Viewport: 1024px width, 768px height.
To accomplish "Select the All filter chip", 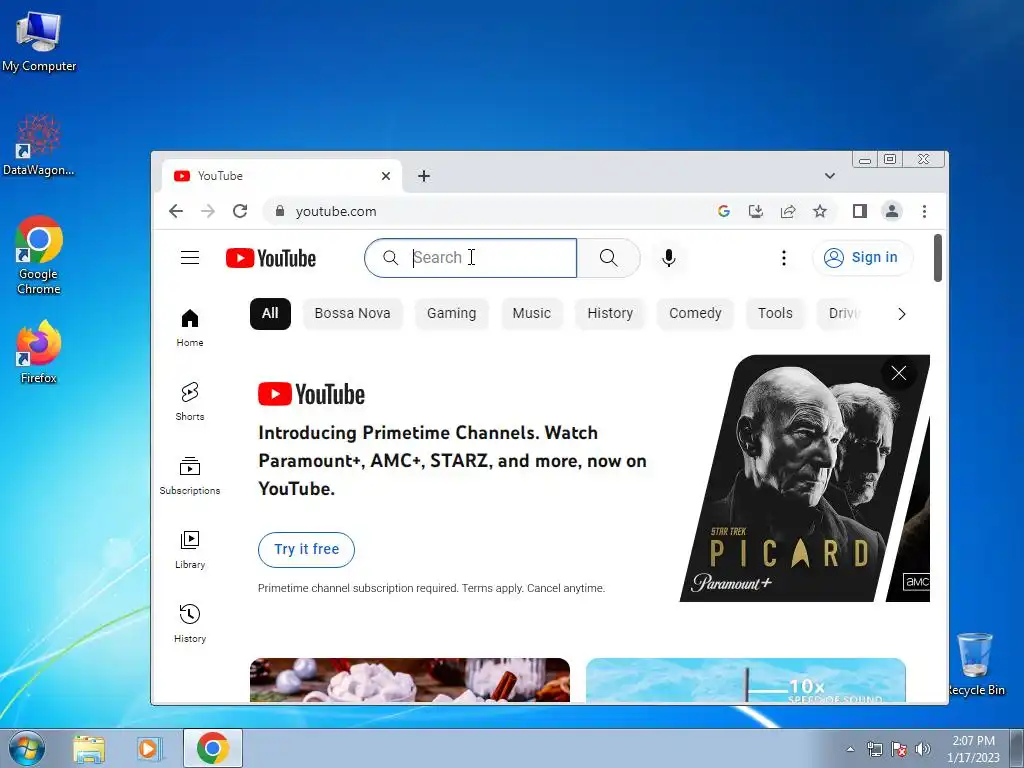I will pyautogui.click(x=270, y=313).
